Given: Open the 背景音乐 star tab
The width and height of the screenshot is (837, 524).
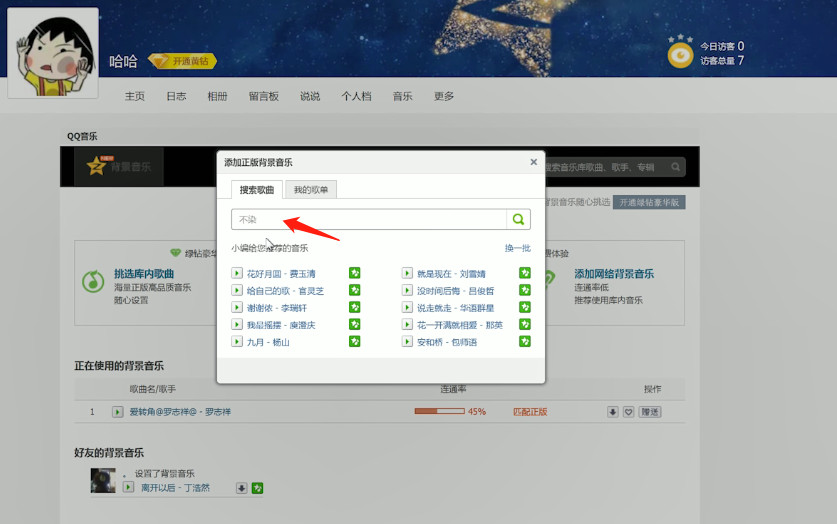Looking at the screenshot, I should (x=119, y=167).
